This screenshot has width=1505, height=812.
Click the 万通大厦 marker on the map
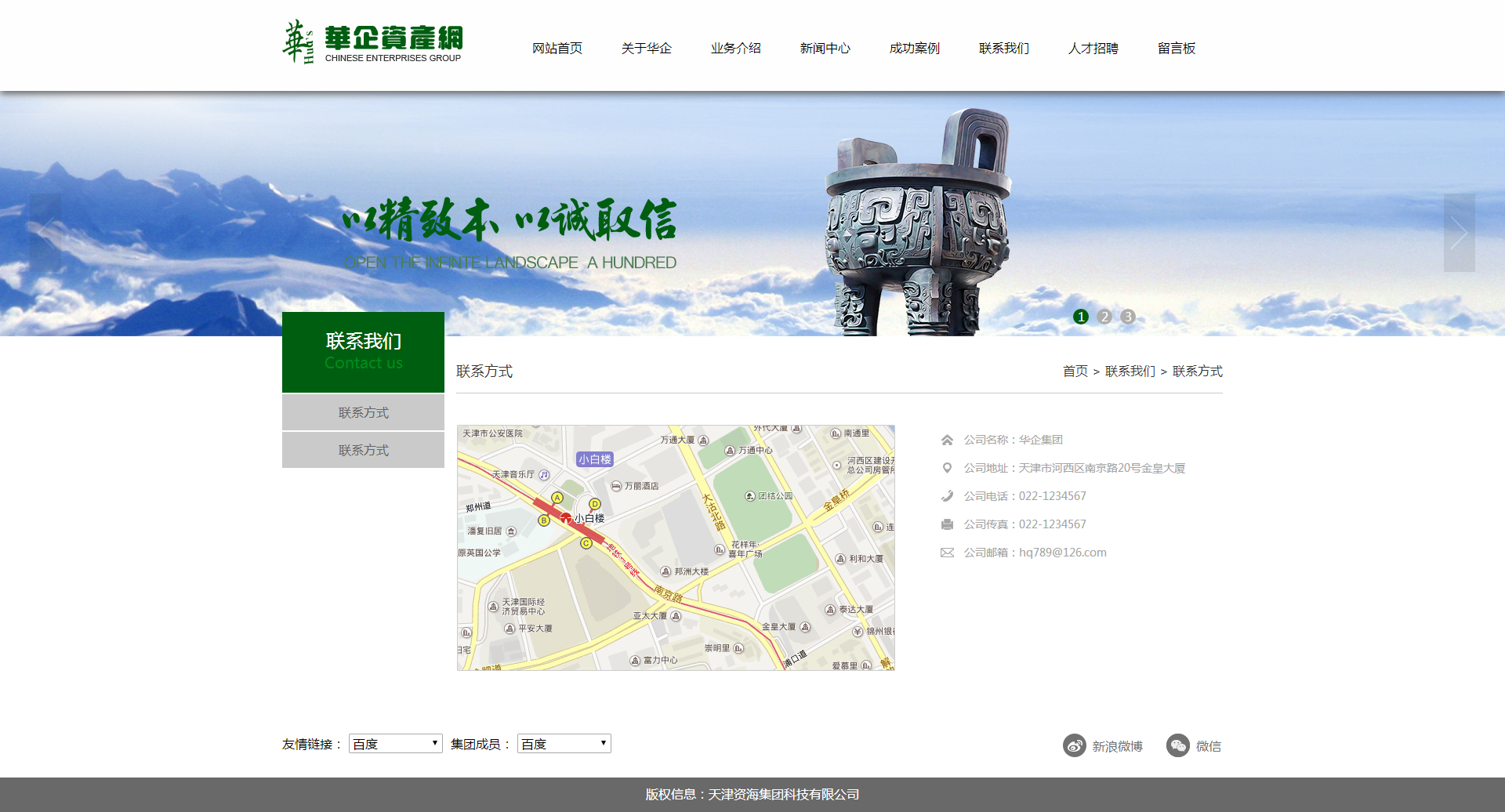(703, 440)
